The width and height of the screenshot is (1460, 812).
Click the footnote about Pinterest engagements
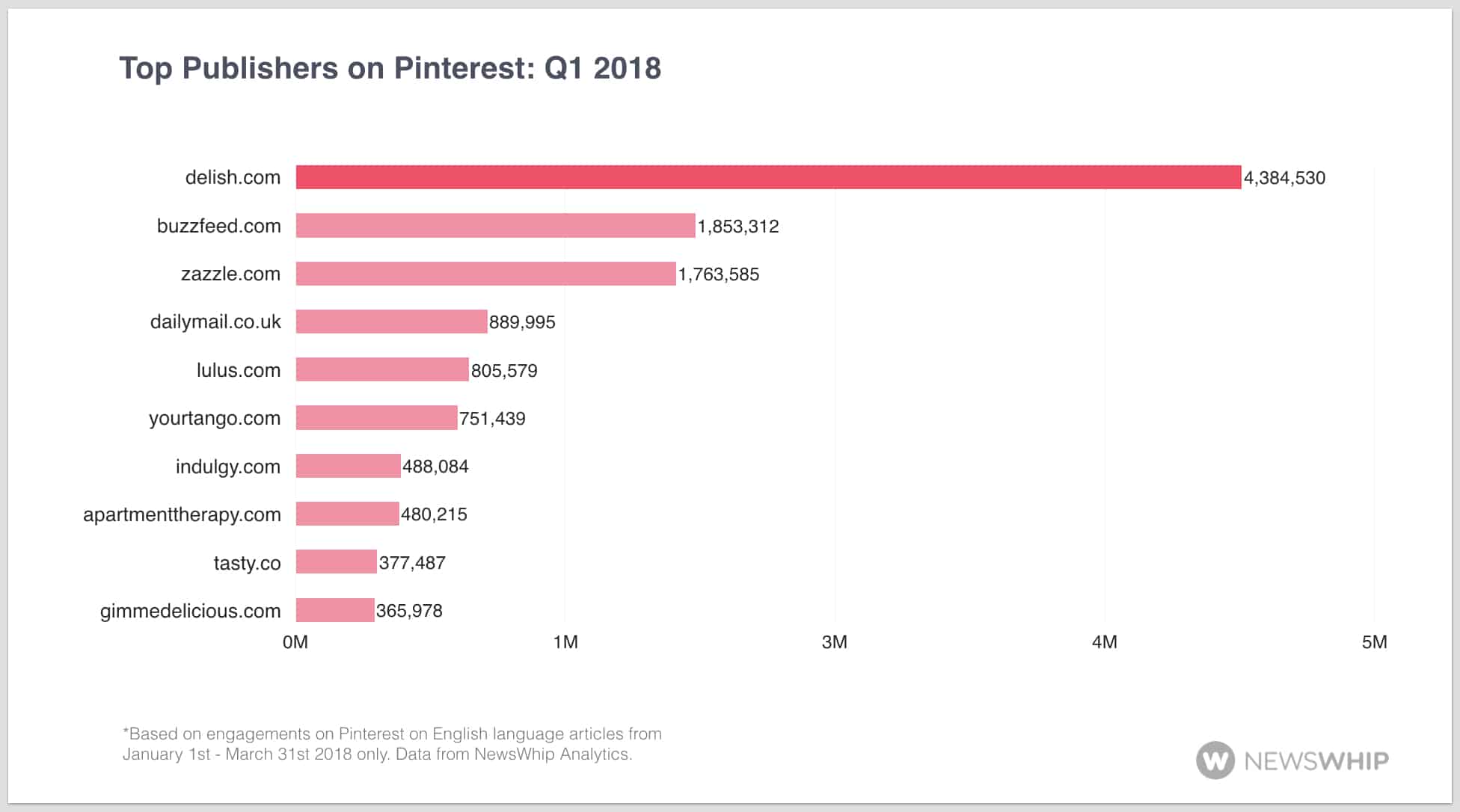392,744
